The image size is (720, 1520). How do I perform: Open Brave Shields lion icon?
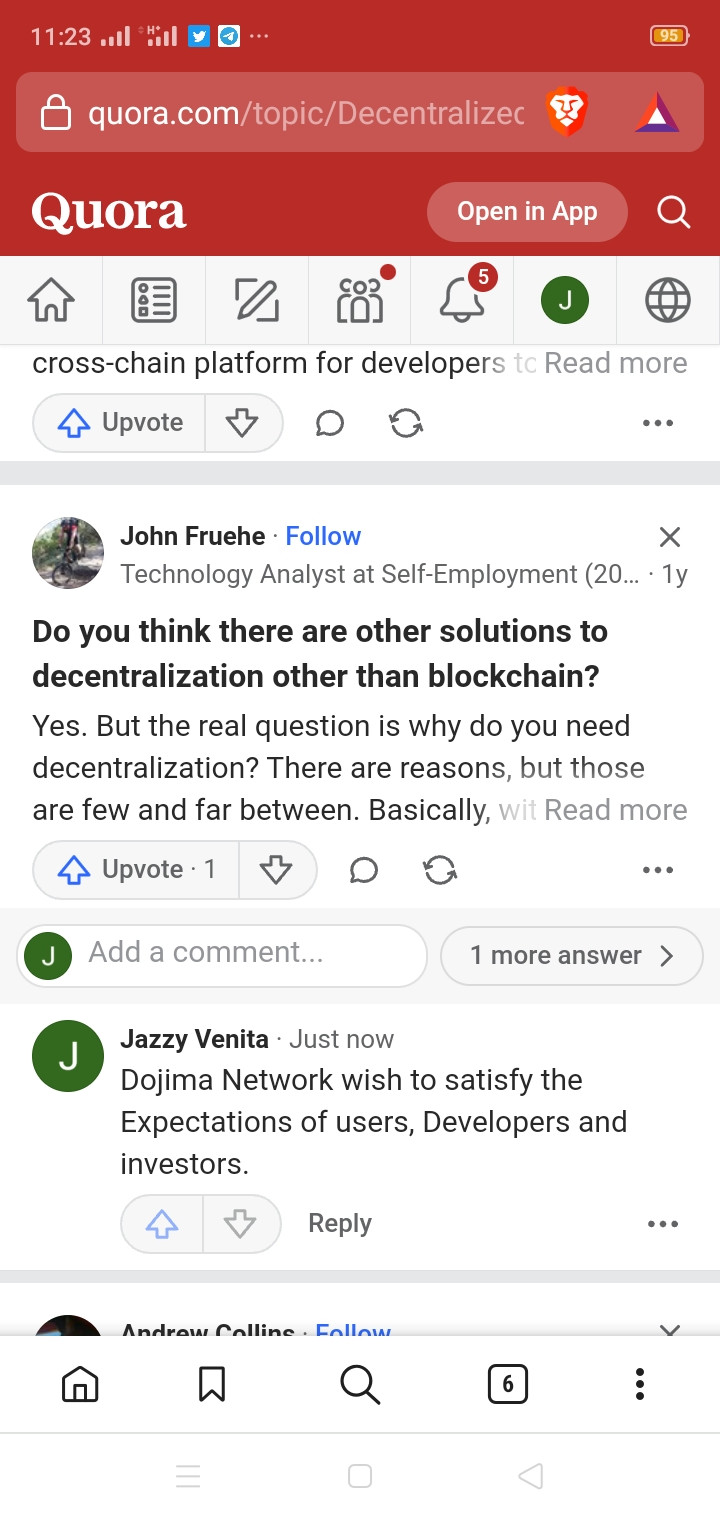coord(567,112)
